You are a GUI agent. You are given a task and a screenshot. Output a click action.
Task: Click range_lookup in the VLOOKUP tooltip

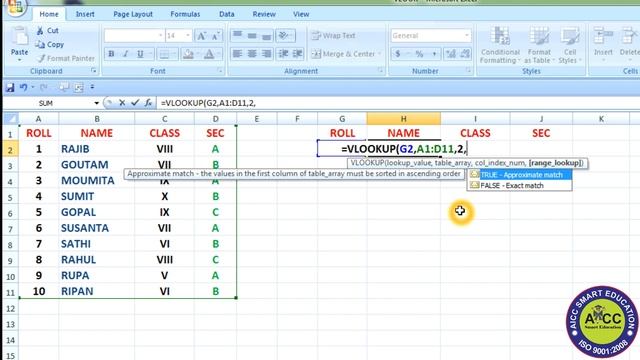[x=556, y=163]
